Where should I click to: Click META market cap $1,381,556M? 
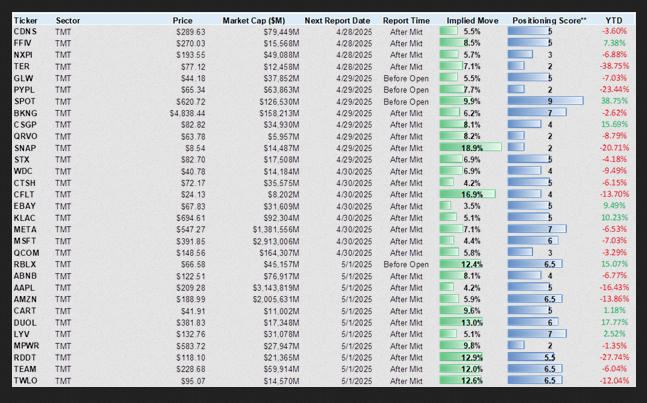click(x=276, y=230)
